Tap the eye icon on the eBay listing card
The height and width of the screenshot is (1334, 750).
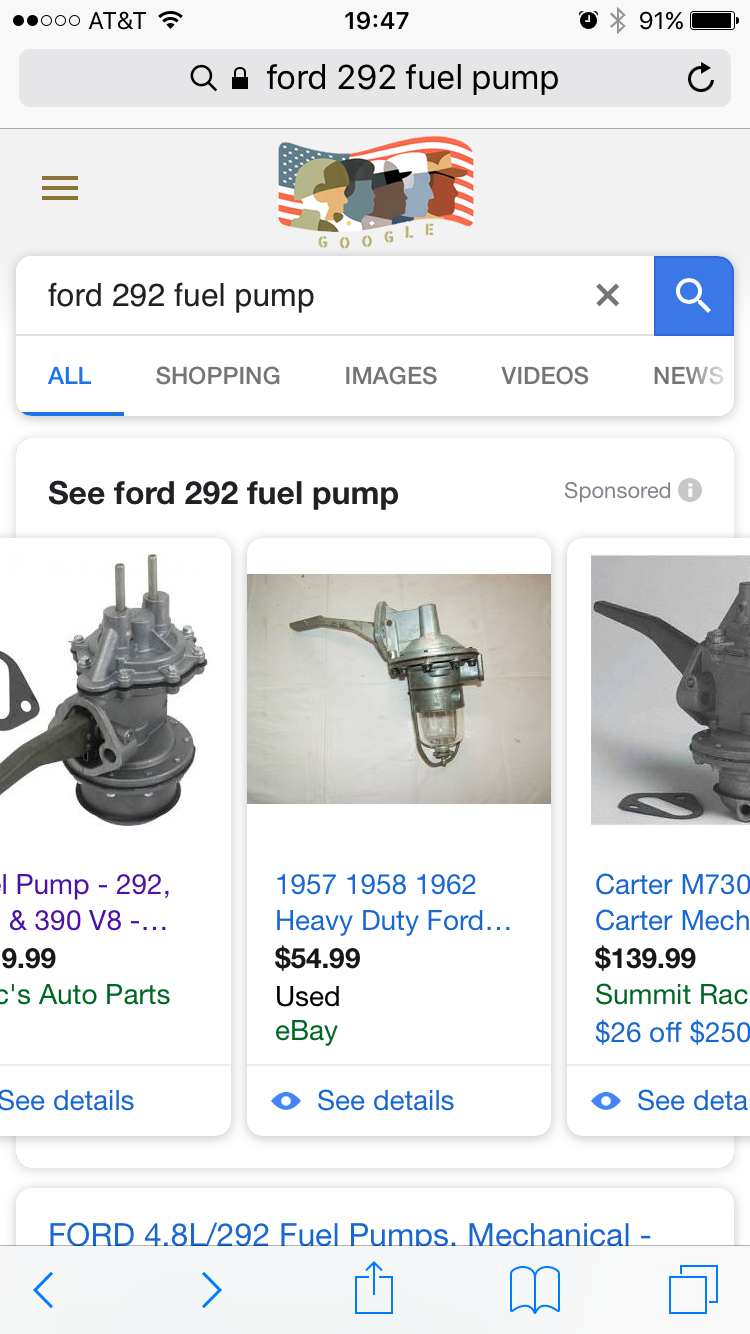[x=286, y=1100]
